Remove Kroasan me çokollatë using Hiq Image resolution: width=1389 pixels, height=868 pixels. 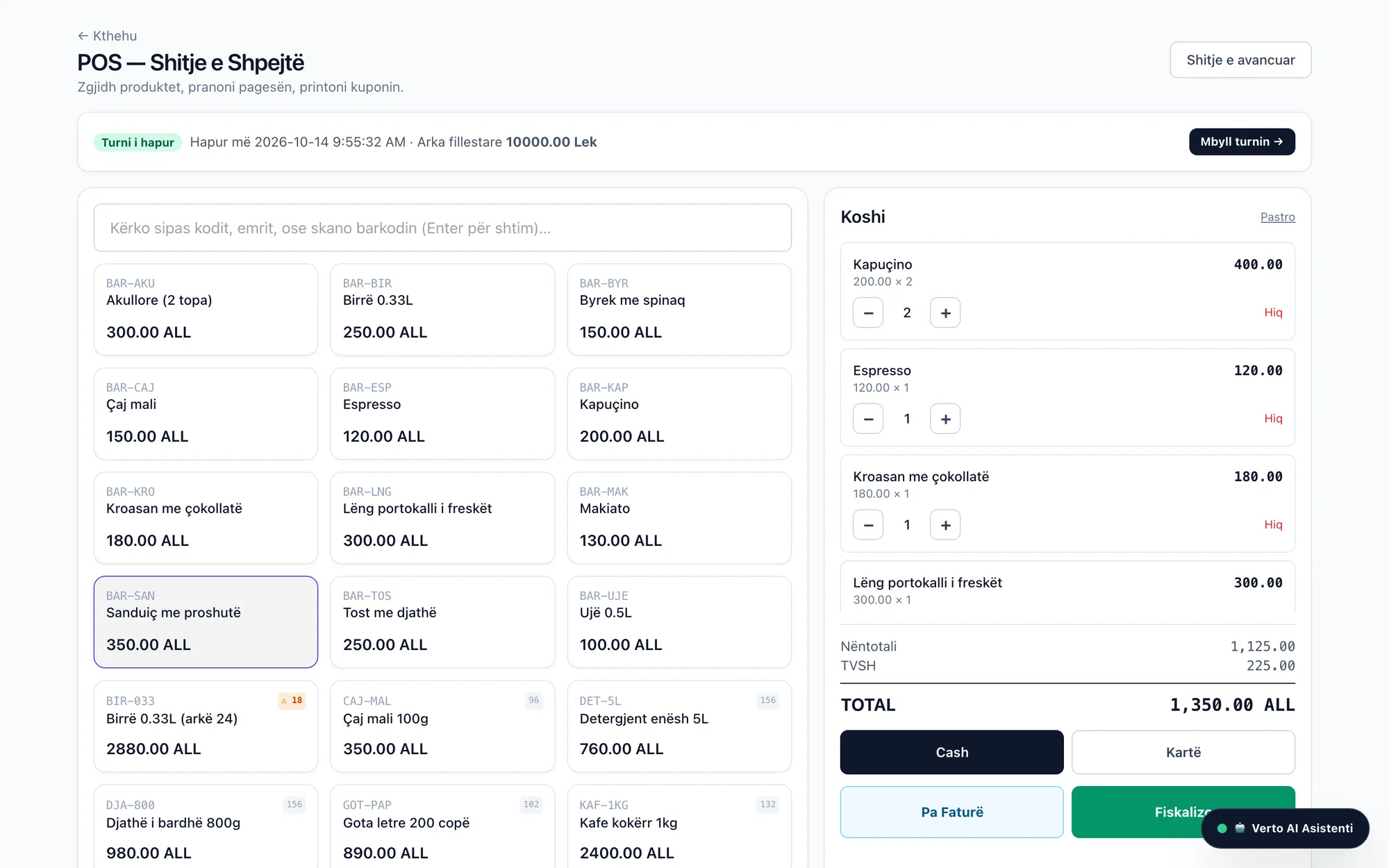1273,525
